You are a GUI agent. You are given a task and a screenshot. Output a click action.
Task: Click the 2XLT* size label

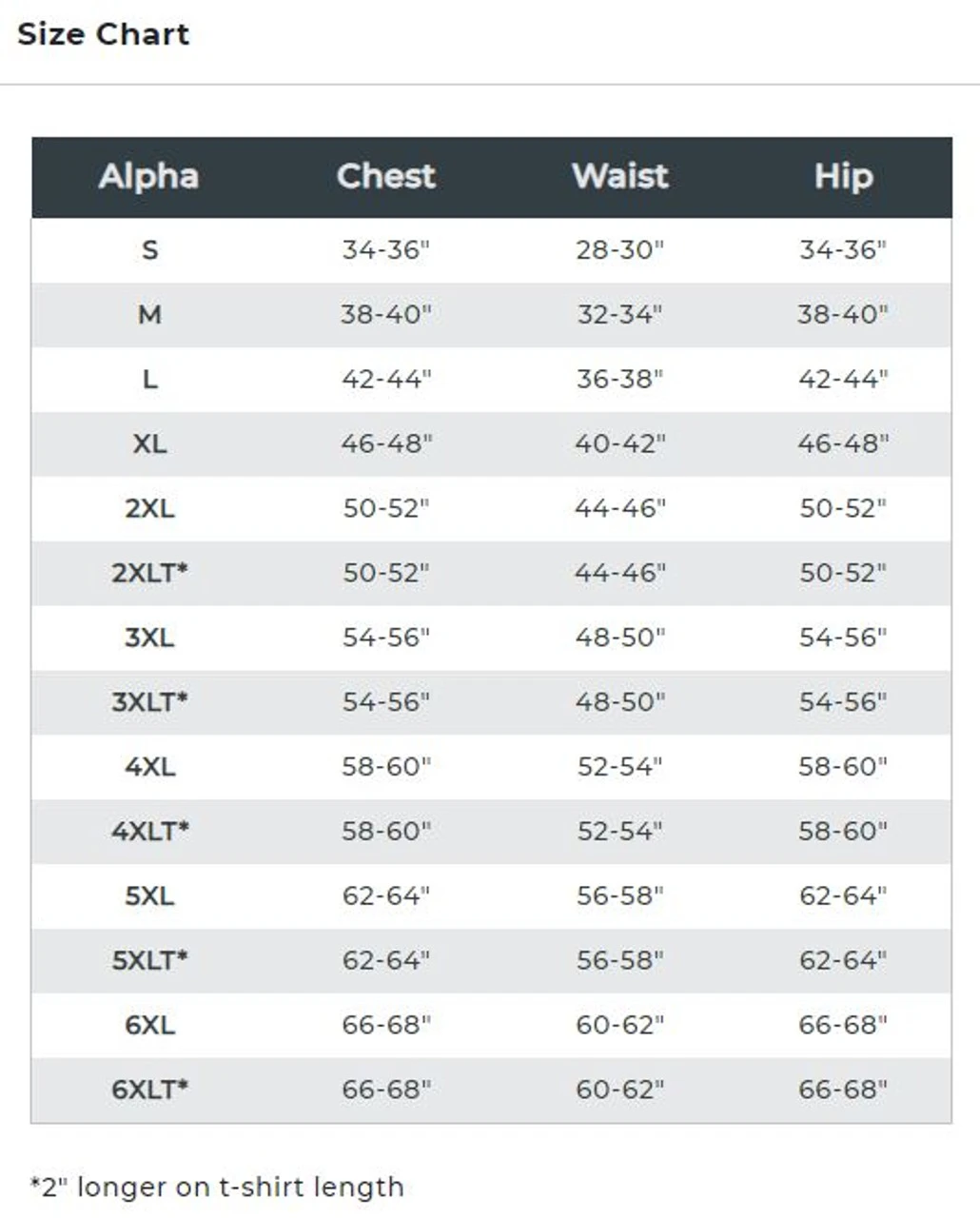[149, 573]
